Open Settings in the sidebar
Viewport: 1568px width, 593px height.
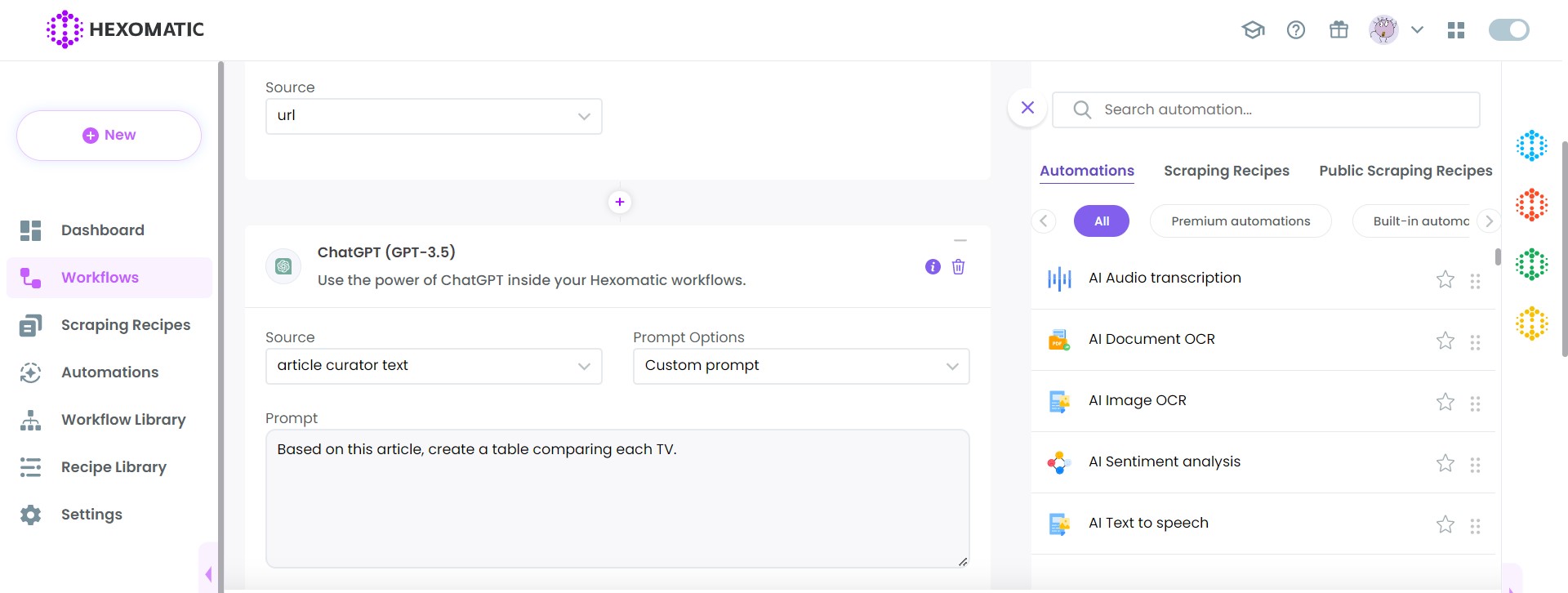109,515
